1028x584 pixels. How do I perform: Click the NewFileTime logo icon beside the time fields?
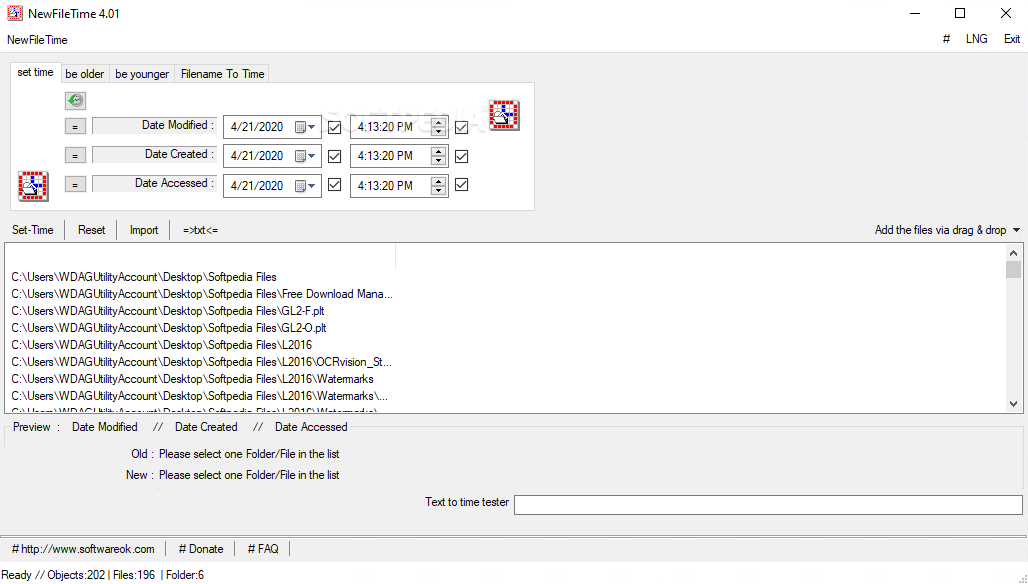(504, 116)
